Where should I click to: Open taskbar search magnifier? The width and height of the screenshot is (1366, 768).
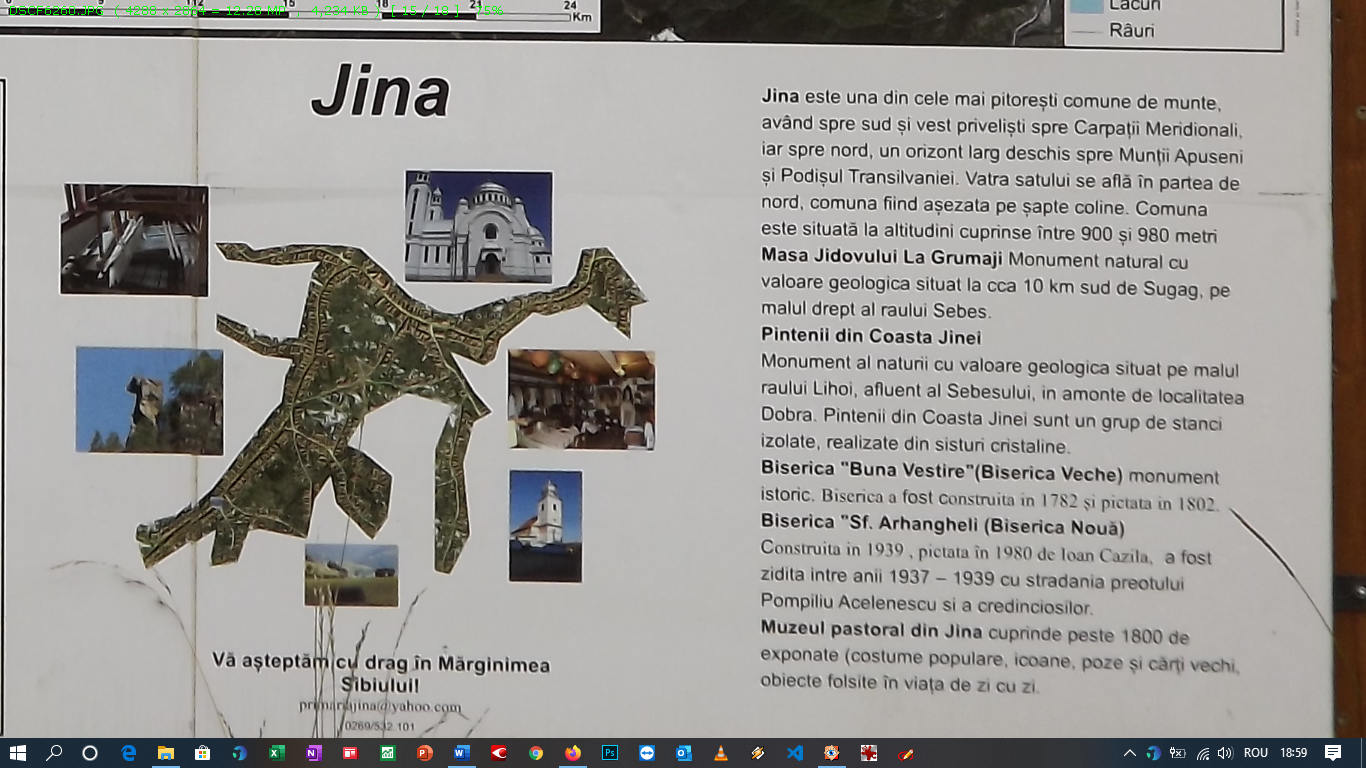(54, 753)
